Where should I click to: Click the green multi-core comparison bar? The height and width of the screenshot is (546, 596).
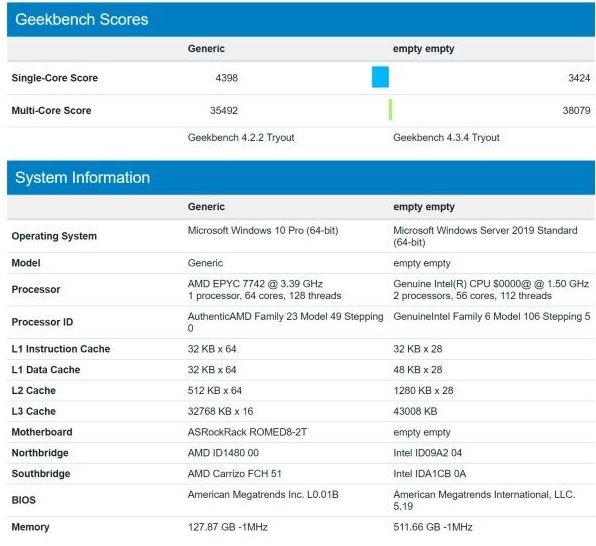tap(390, 110)
